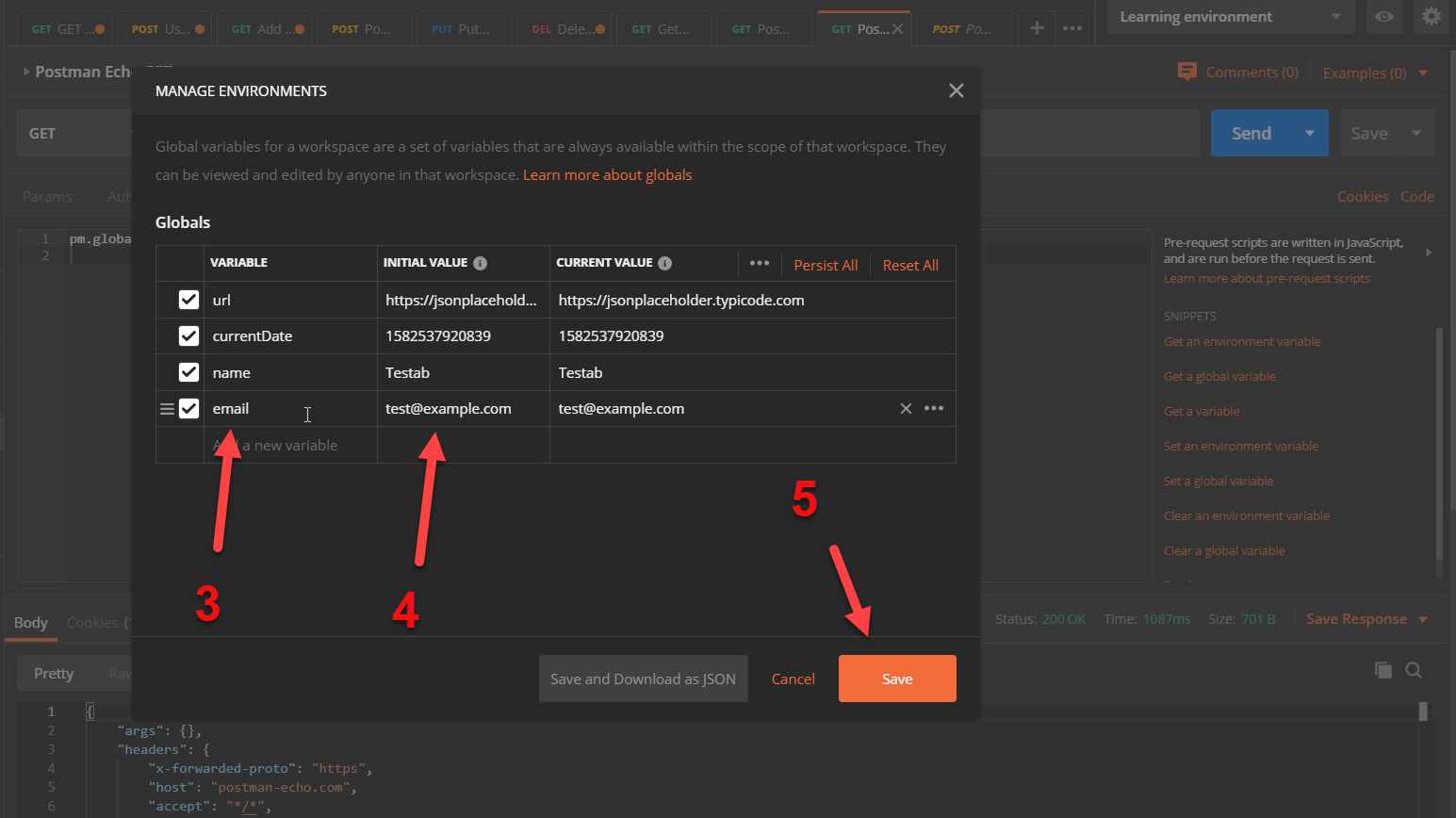Click Persist All
The width and height of the screenshot is (1456, 818).
point(826,265)
